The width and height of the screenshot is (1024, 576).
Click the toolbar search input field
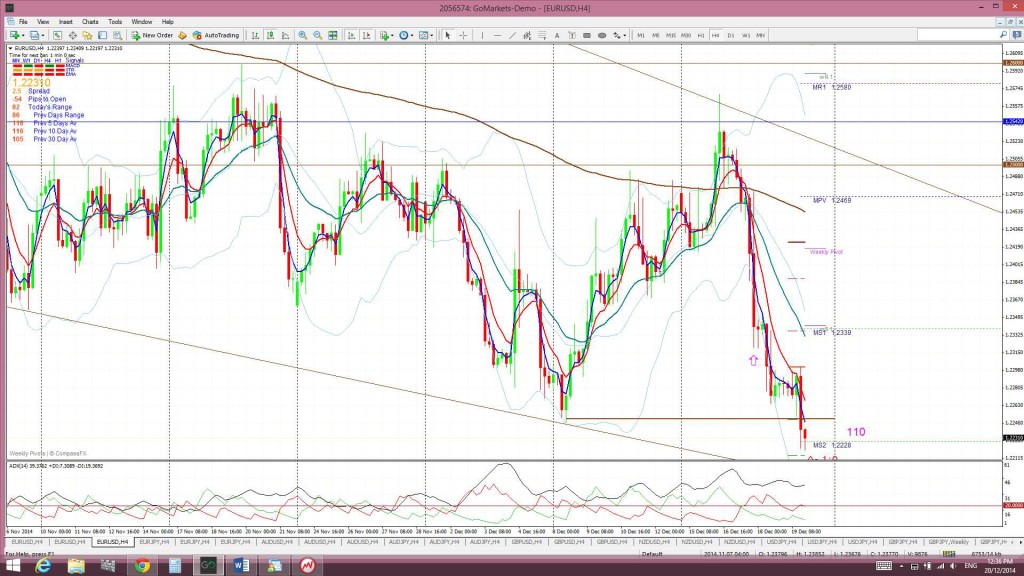[x=957, y=35]
